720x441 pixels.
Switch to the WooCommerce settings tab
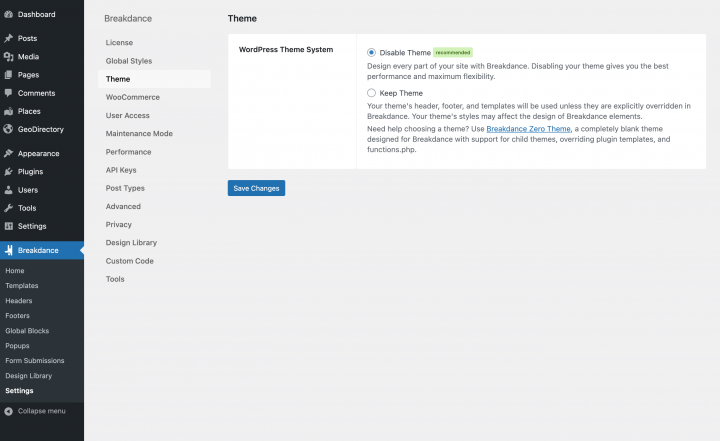[132, 97]
